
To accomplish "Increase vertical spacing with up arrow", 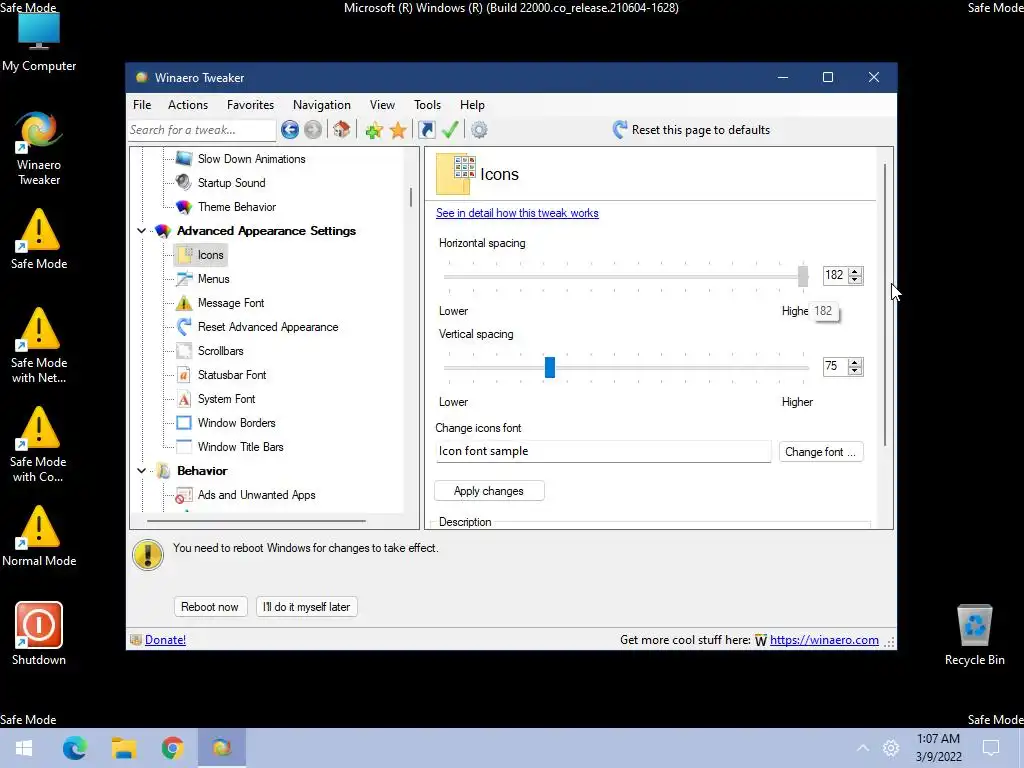I will 855,362.
